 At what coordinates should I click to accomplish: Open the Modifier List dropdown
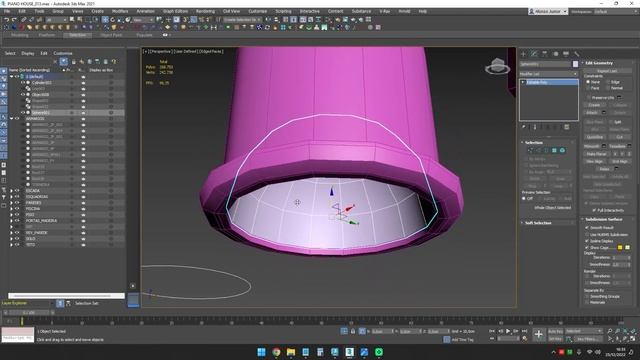point(549,74)
